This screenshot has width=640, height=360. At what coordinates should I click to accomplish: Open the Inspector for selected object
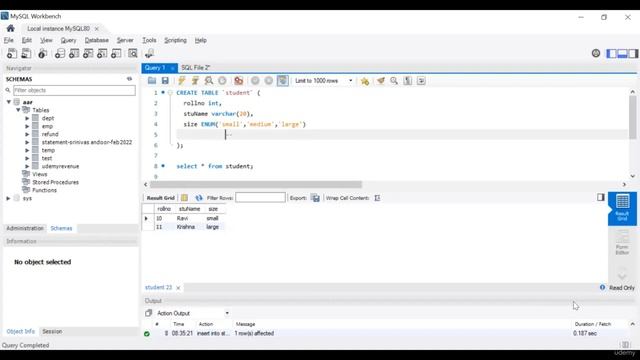42,53
